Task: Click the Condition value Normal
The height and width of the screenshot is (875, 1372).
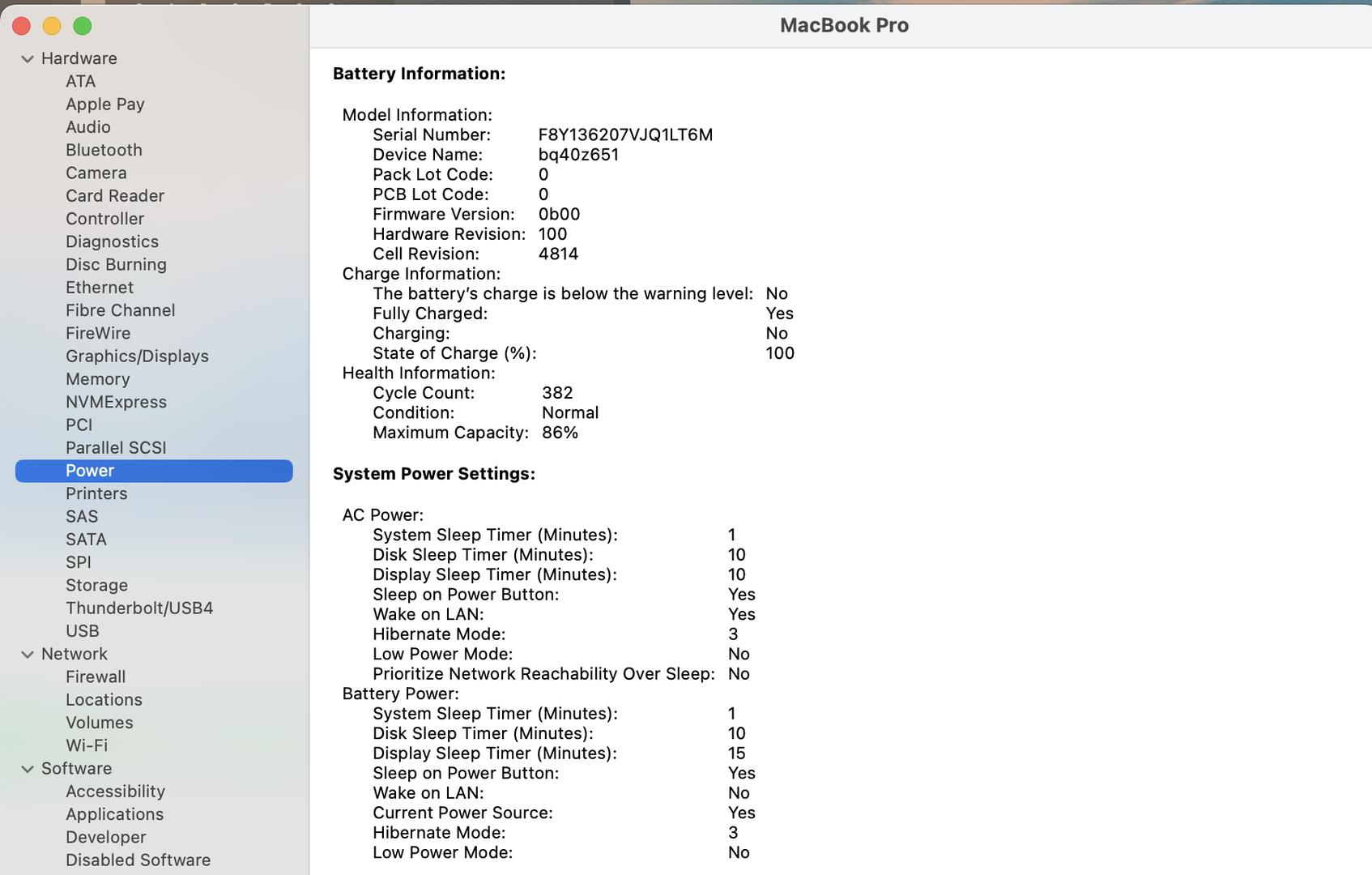Action: click(570, 412)
